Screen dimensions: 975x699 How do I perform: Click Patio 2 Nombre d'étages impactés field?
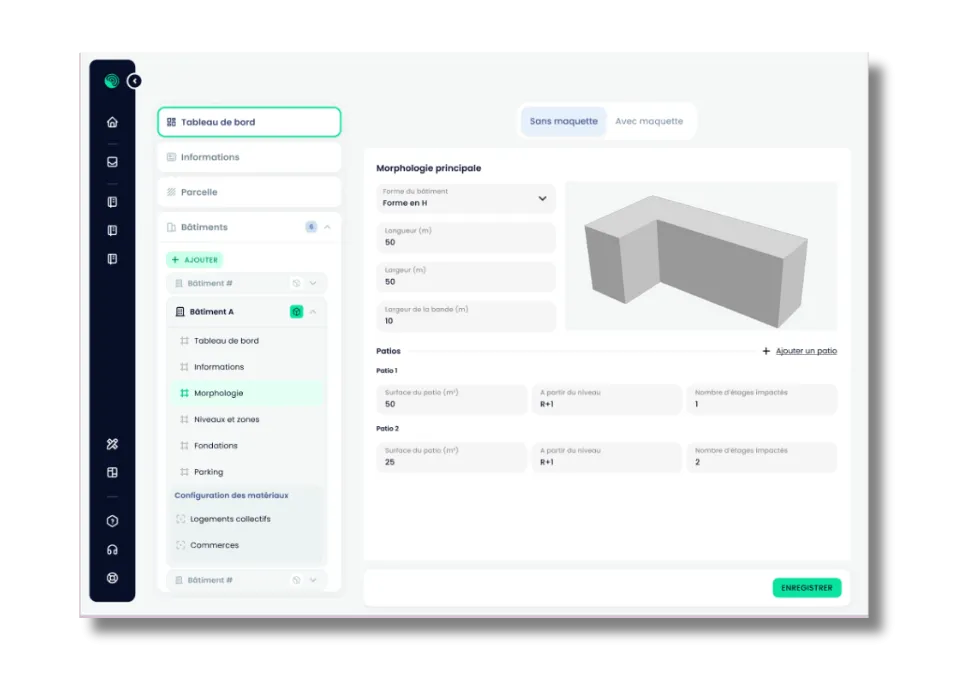[762, 456]
